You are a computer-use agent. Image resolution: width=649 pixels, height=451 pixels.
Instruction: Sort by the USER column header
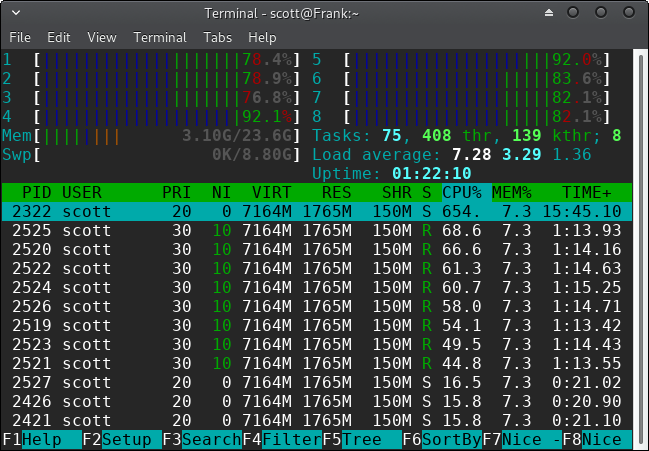pyautogui.click(x=82, y=193)
